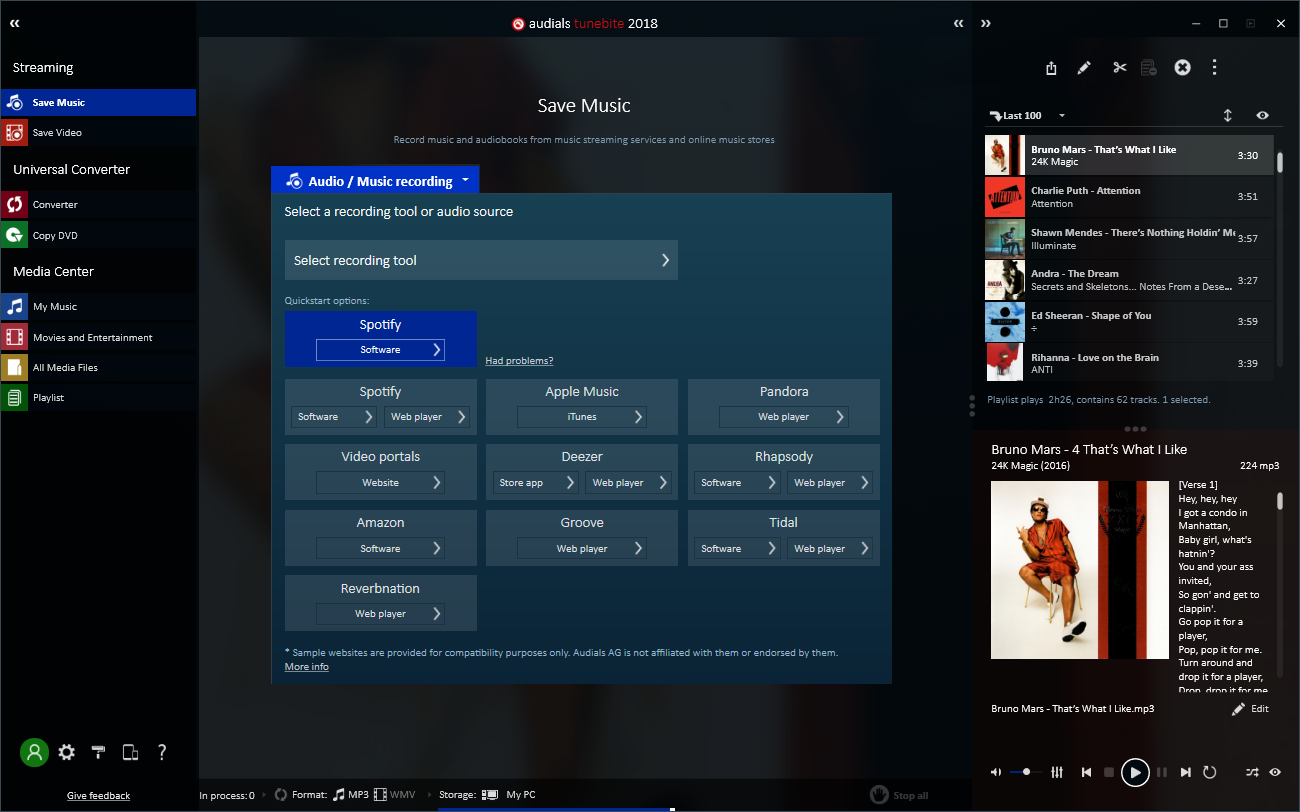Select Ed Sheeran - Shape of You track
1300x812 pixels.
[x=1129, y=322]
